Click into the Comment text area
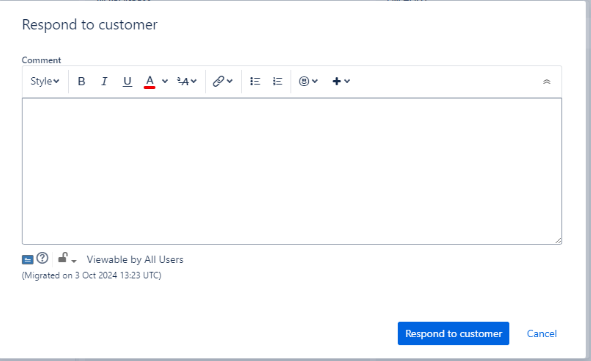Viewport: 591px width, 361px height. tap(292, 171)
